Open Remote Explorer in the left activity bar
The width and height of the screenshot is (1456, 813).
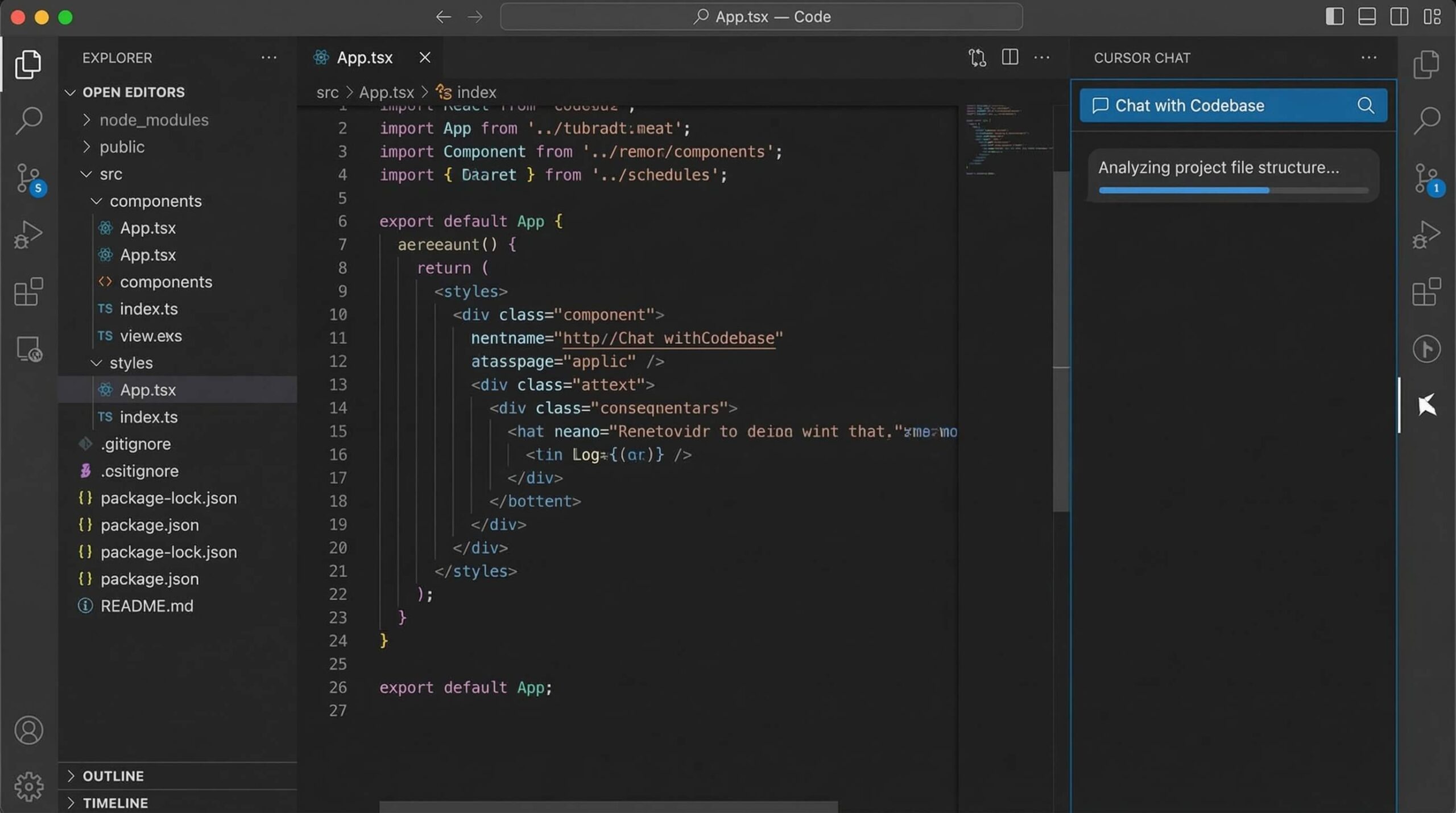[x=28, y=349]
